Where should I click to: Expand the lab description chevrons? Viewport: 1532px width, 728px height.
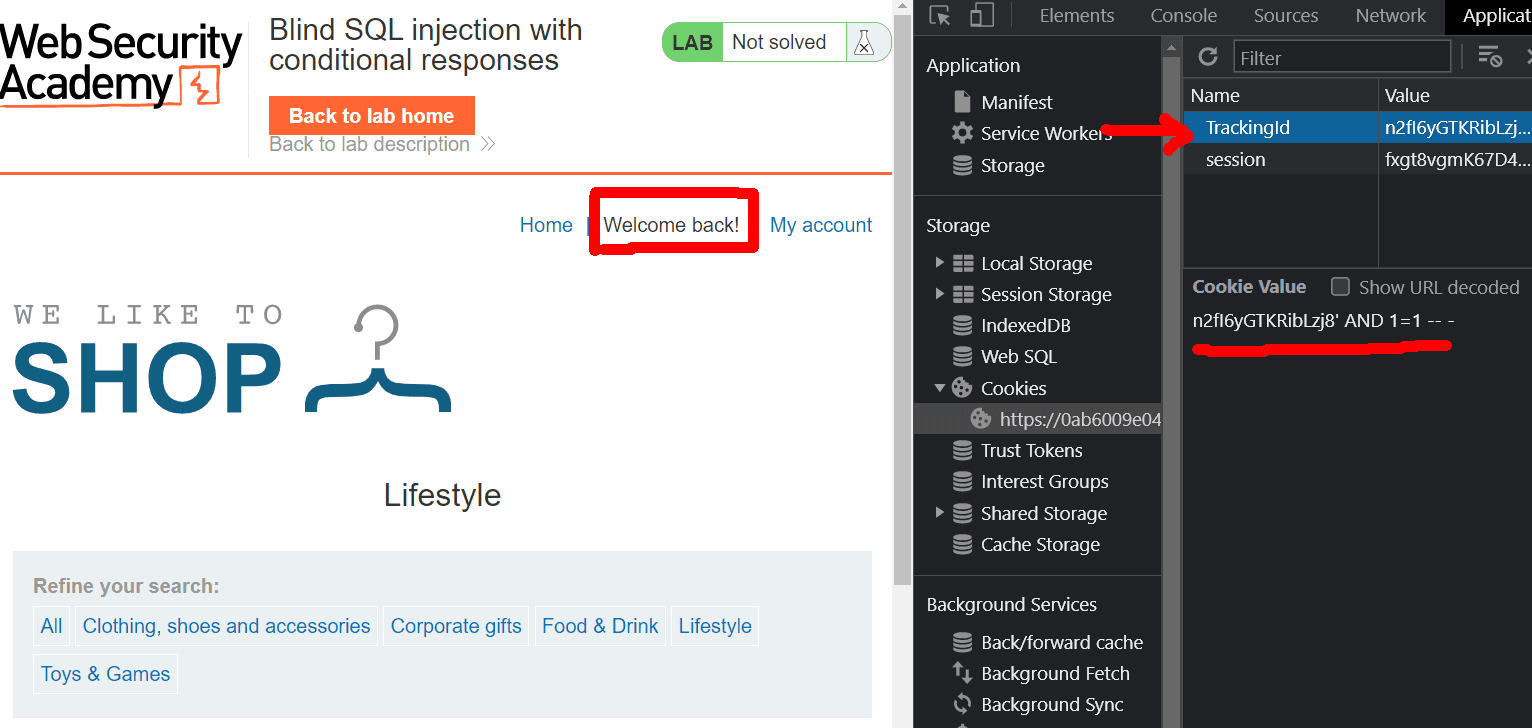[487, 144]
